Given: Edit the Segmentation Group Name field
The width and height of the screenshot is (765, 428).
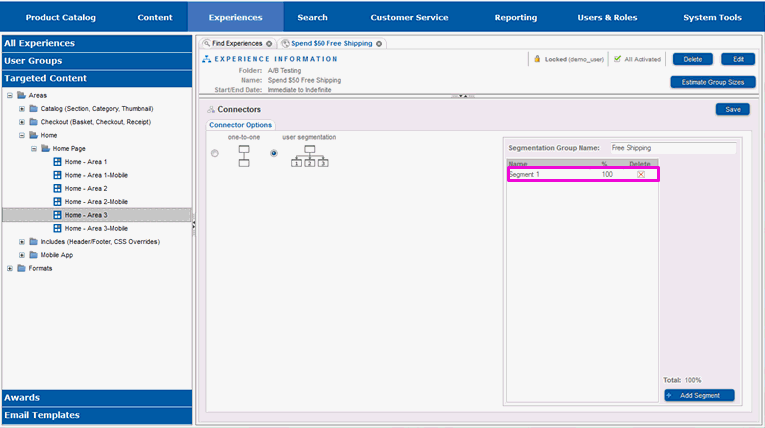Looking at the screenshot, I should [673, 148].
